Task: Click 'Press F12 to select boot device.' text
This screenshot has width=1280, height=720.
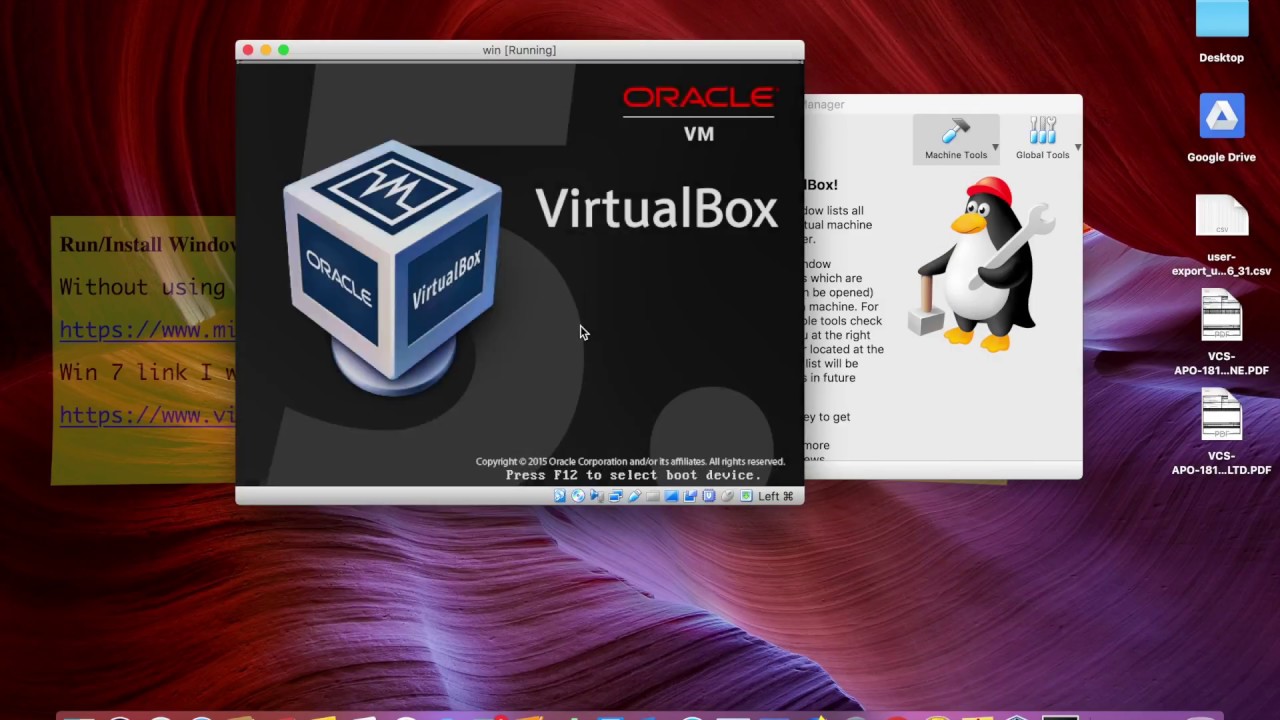Action: click(x=633, y=475)
